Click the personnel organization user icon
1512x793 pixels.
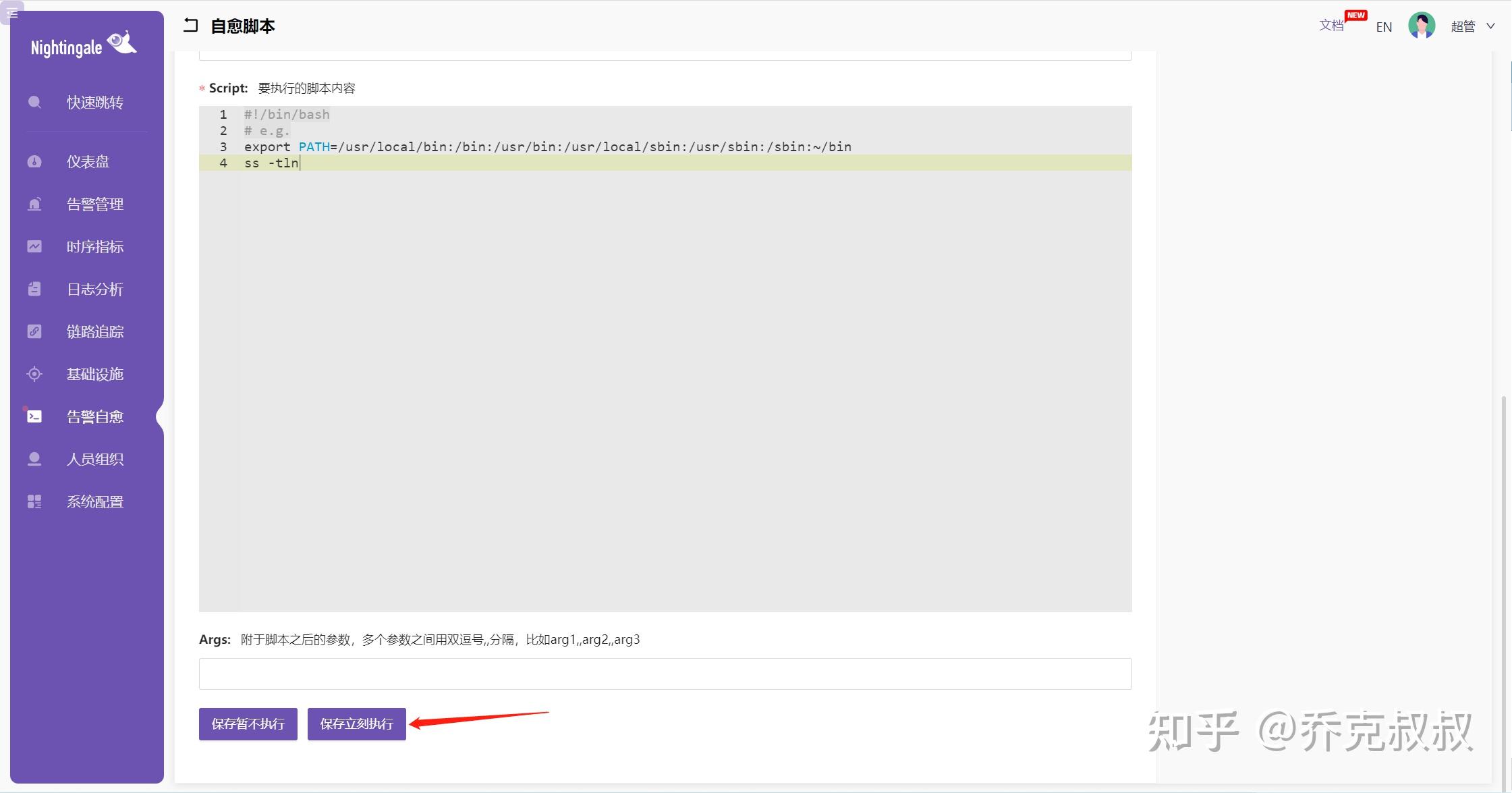(34, 460)
